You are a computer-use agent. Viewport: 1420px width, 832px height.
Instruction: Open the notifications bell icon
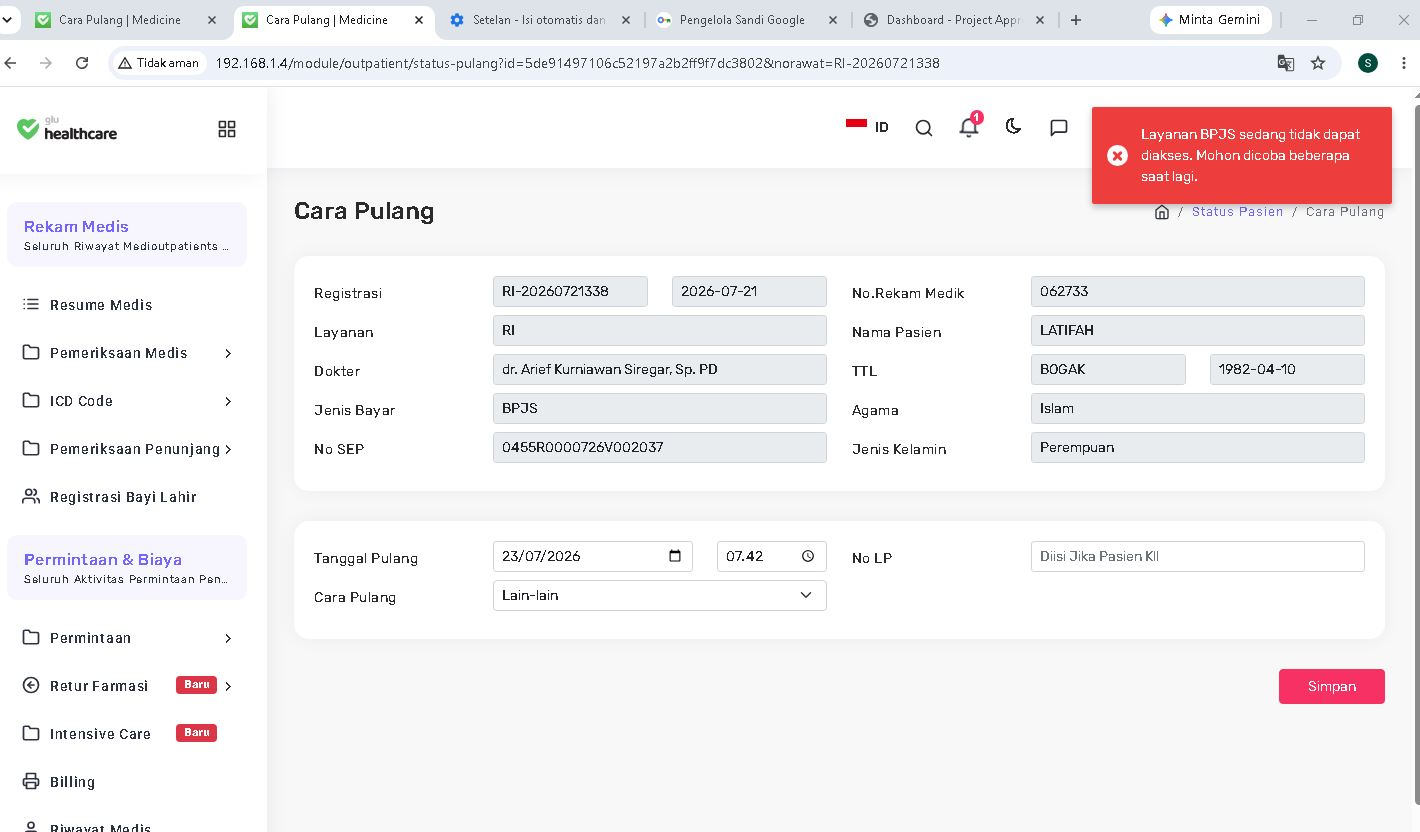[968, 127]
